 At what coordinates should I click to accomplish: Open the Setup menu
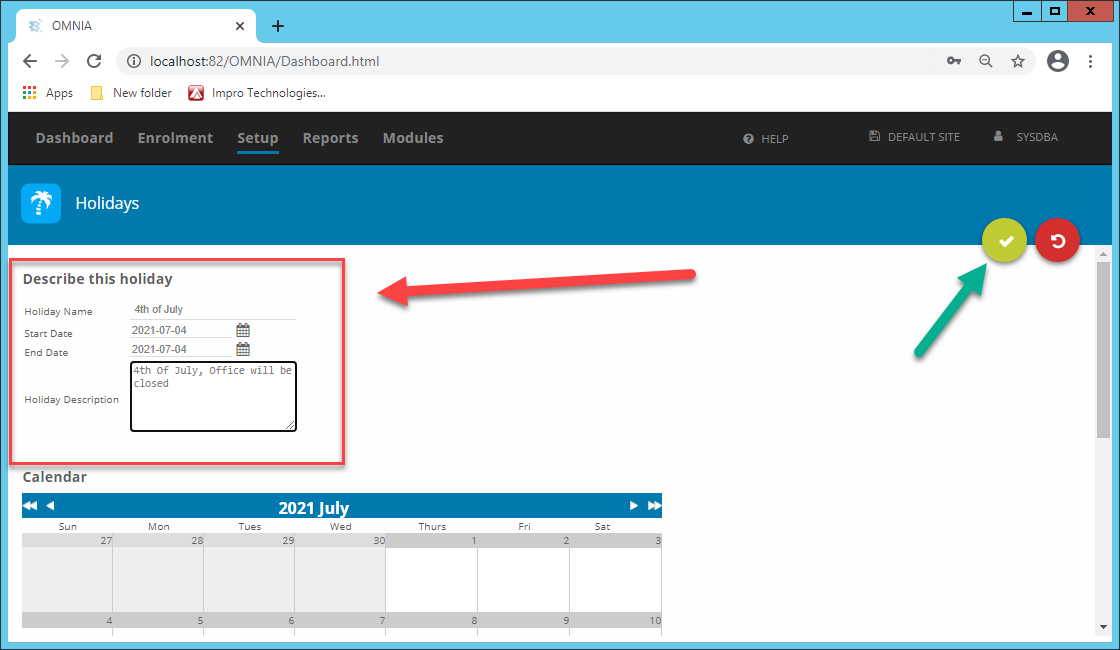[x=258, y=138]
